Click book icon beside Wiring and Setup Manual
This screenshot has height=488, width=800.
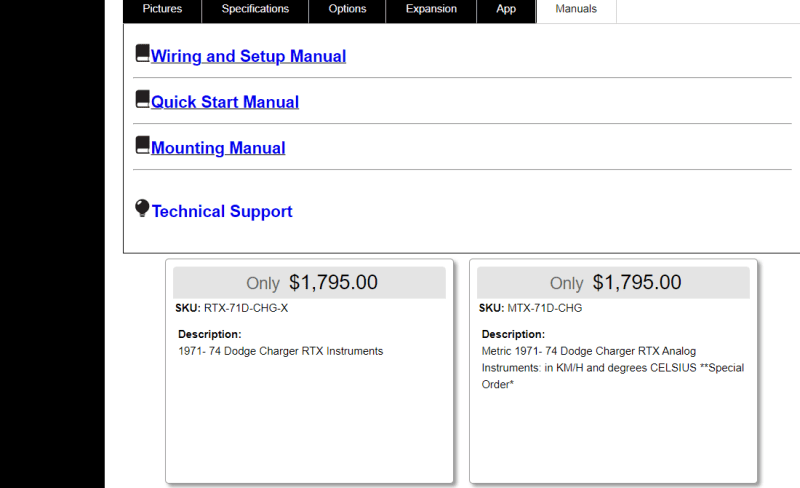tap(142, 53)
